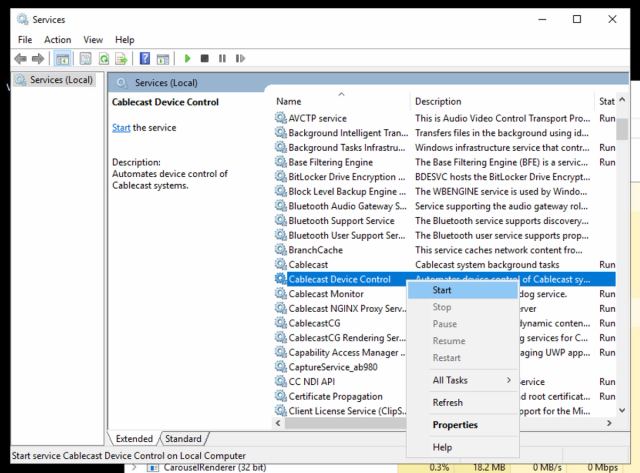This screenshot has height=473, width=640.
Task: Click the Export List toolbar icon
Action: click(x=120, y=59)
